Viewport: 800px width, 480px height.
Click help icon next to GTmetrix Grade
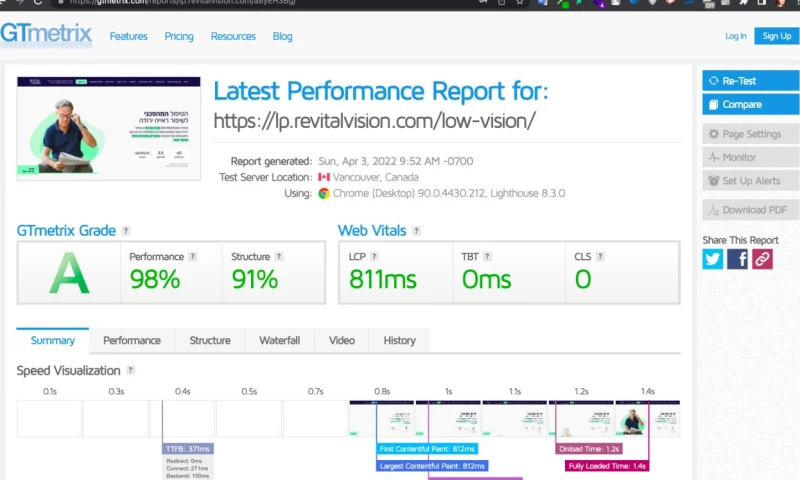click(x=126, y=231)
